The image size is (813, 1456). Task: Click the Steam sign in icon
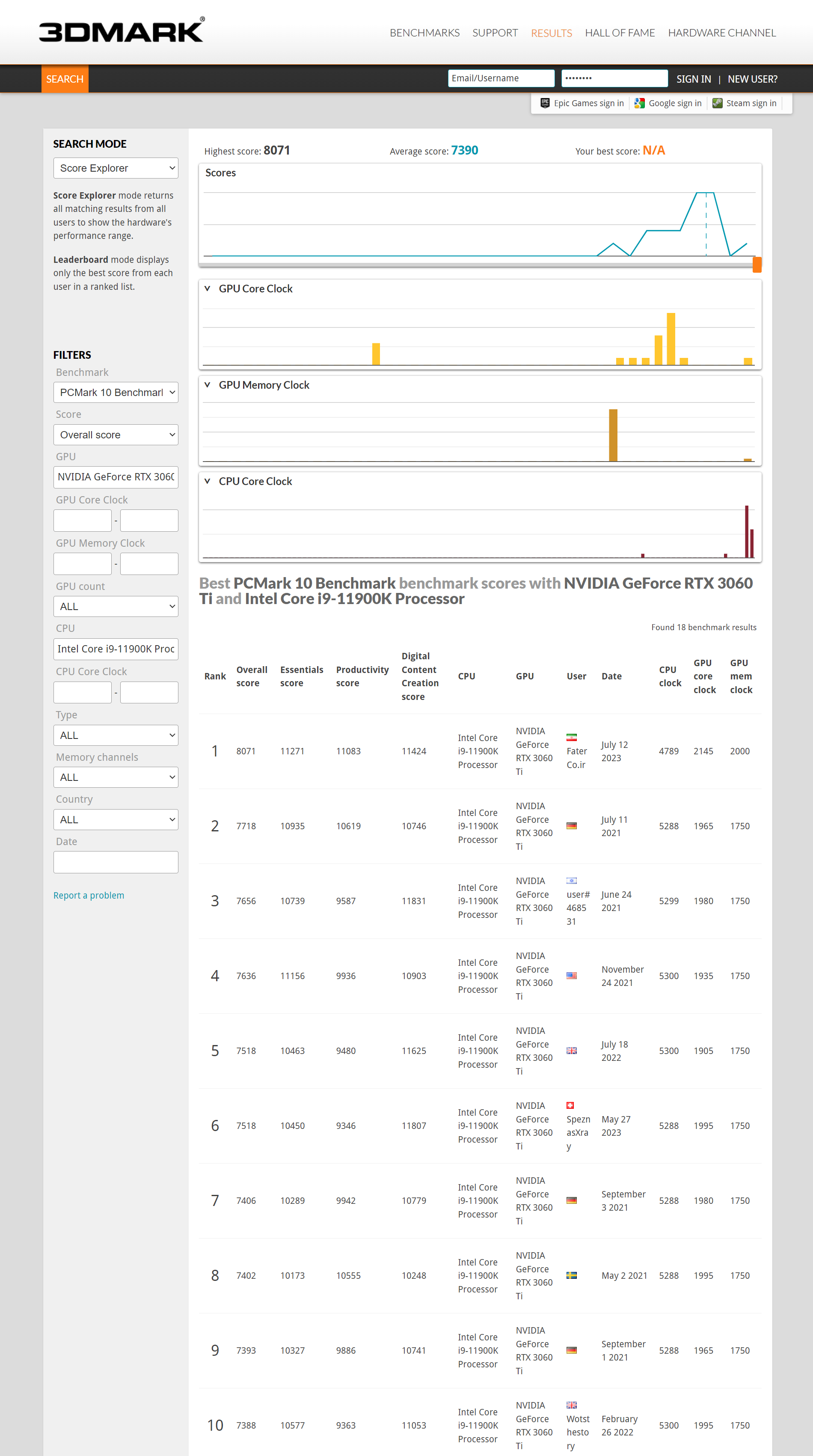pos(718,103)
